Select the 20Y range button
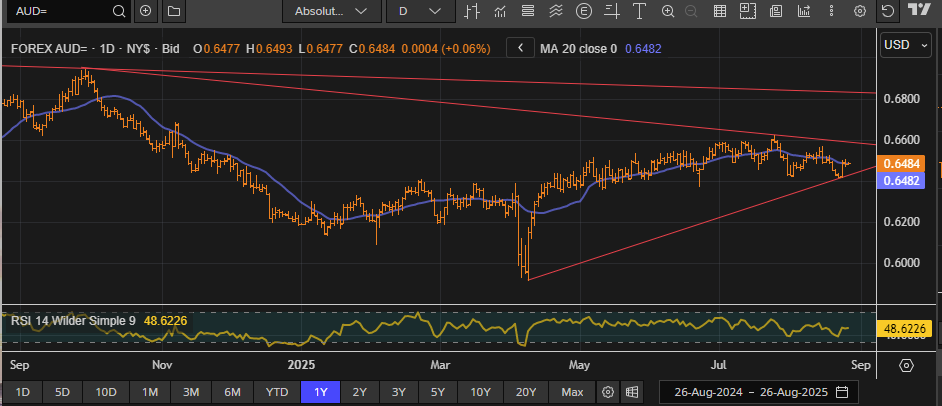Image resolution: width=942 pixels, height=406 pixels. pos(526,392)
